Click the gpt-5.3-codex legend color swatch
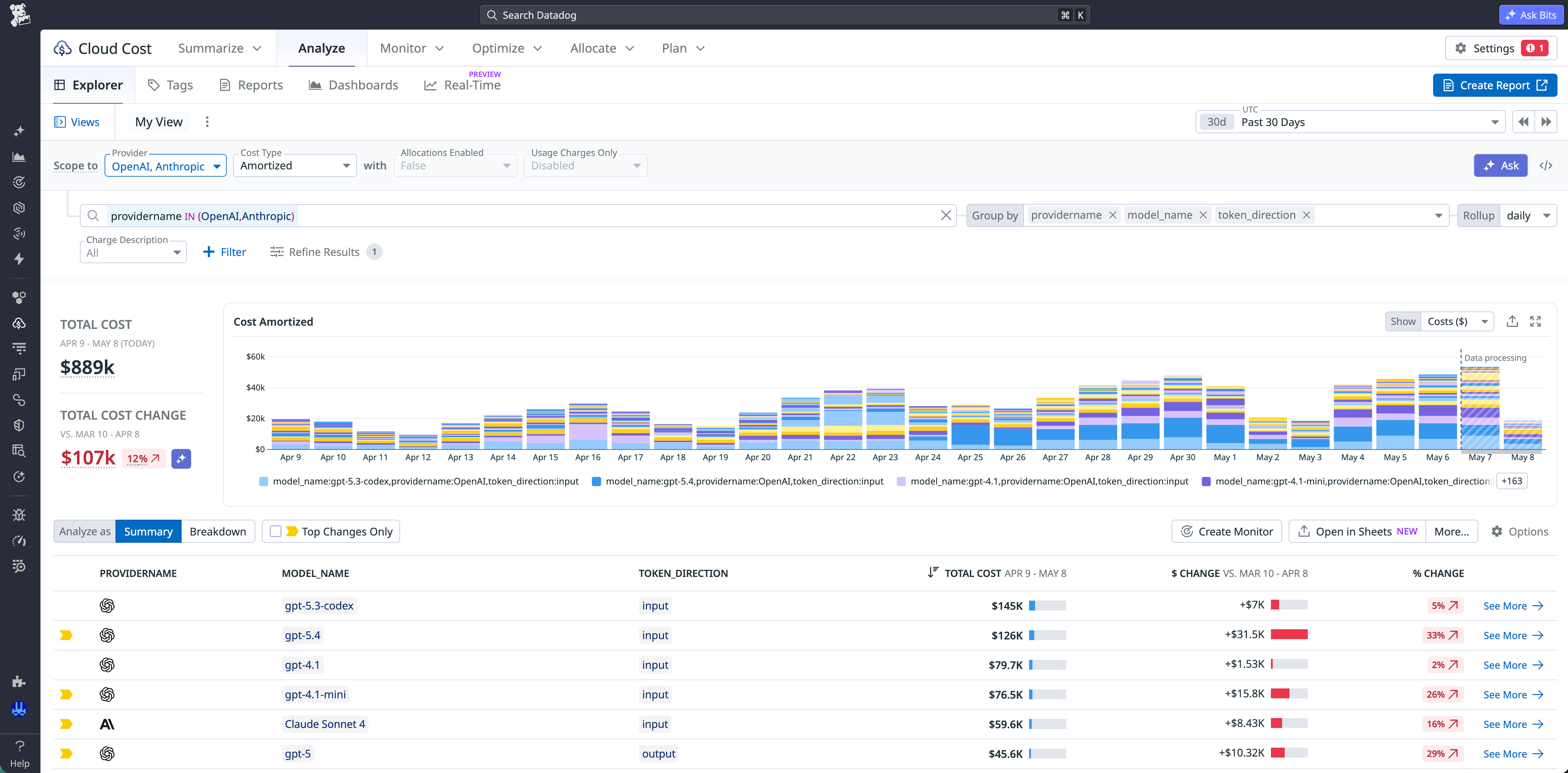The image size is (1568, 773). pos(264,482)
